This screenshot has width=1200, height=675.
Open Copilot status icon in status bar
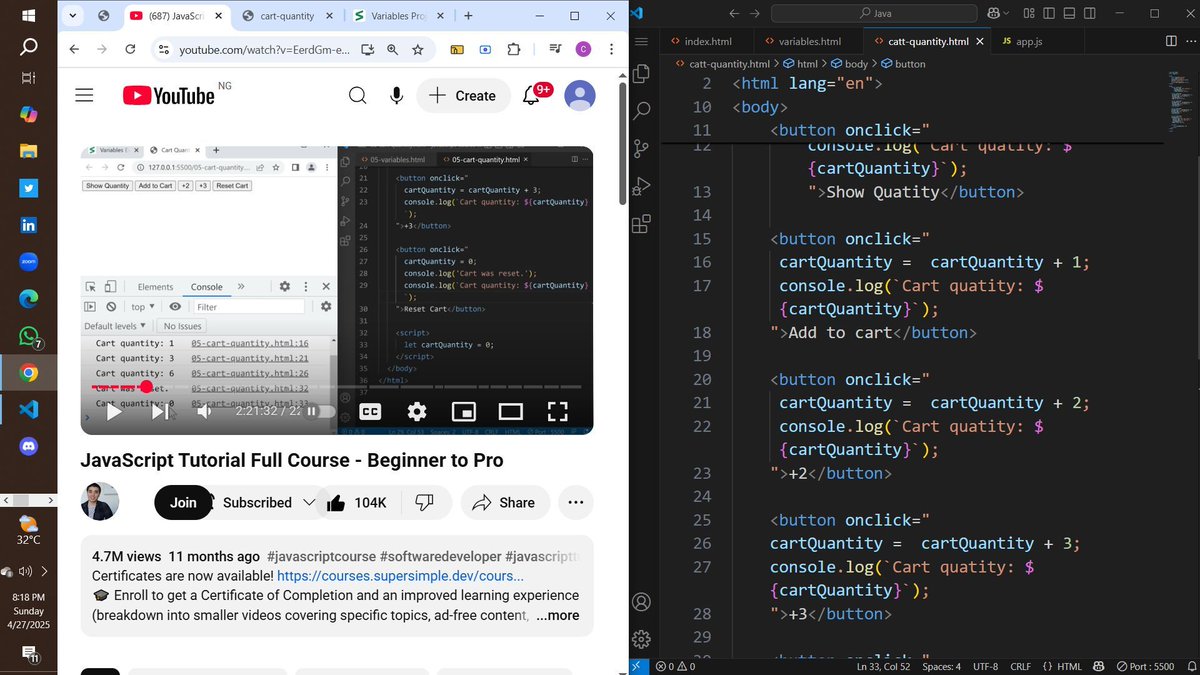[x=1100, y=666]
